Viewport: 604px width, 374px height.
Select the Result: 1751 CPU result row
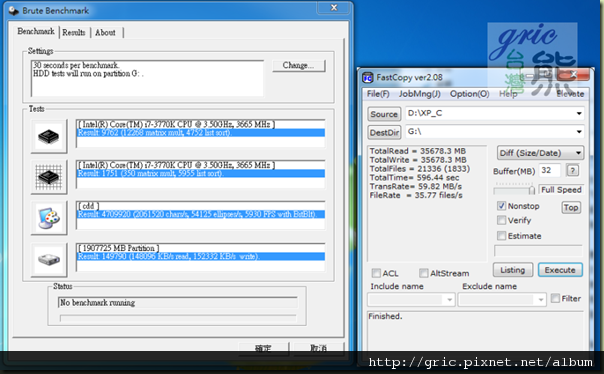point(200,173)
